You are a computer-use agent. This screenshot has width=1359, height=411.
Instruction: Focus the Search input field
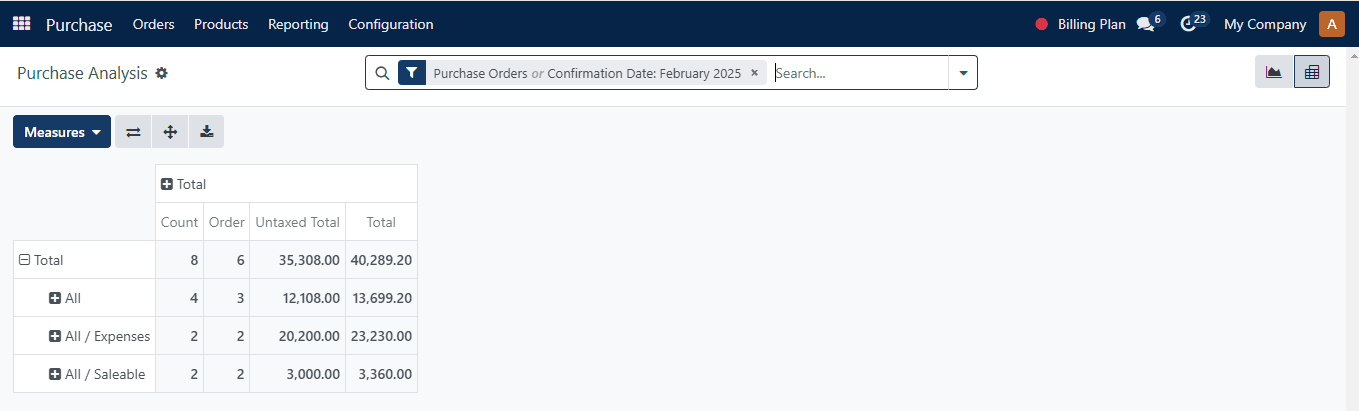859,73
